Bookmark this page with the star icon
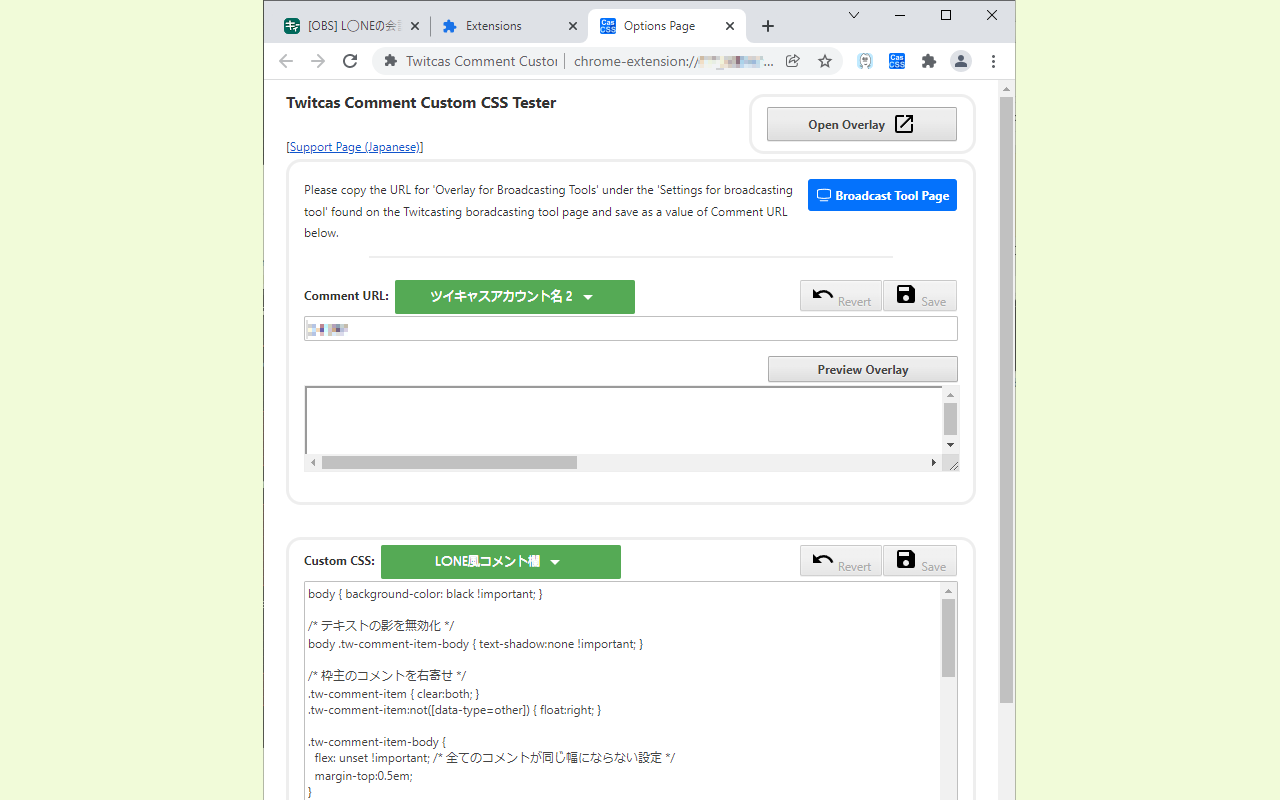 (x=825, y=61)
